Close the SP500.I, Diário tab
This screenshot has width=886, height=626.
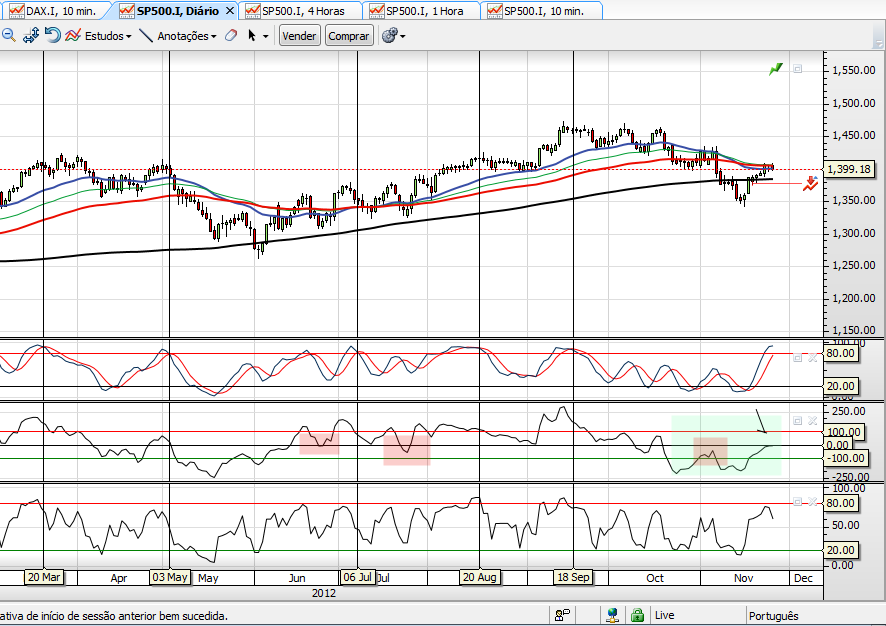point(229,11)
